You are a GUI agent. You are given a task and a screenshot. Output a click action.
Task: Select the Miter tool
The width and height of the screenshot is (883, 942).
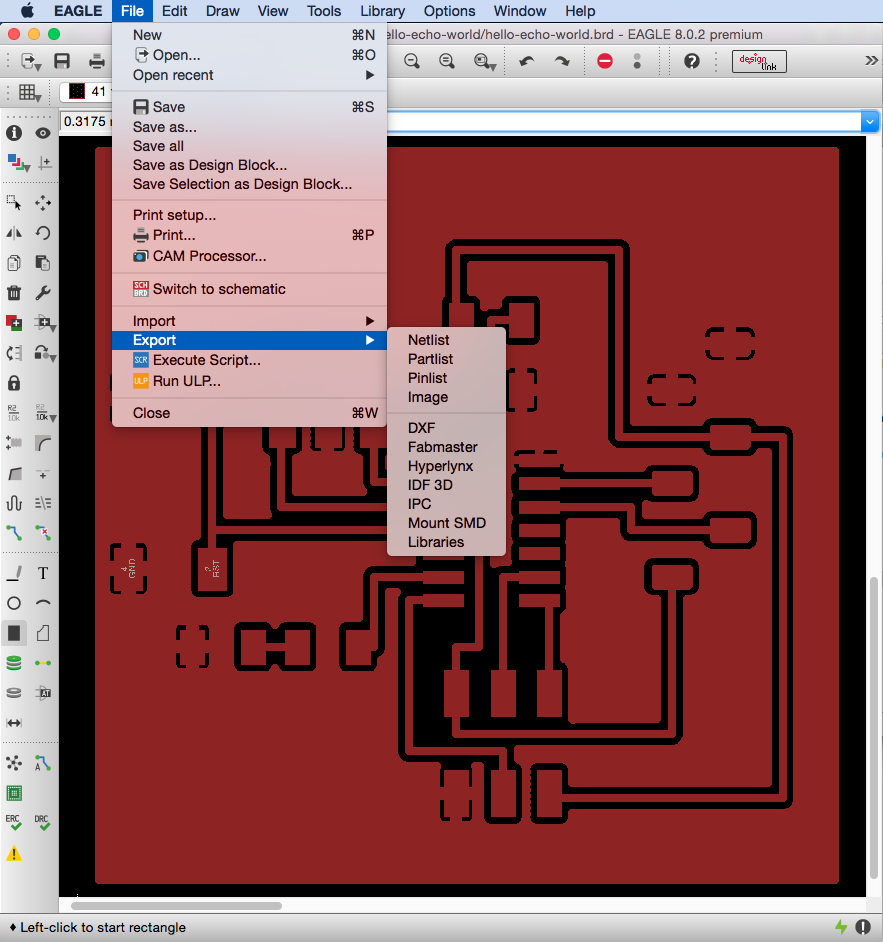[x=43, y=443]
